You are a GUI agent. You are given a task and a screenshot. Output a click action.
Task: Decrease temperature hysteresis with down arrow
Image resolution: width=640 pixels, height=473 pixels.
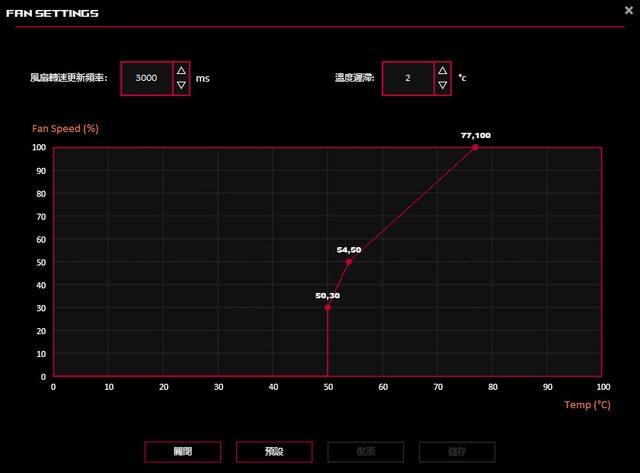pos(442,86)
